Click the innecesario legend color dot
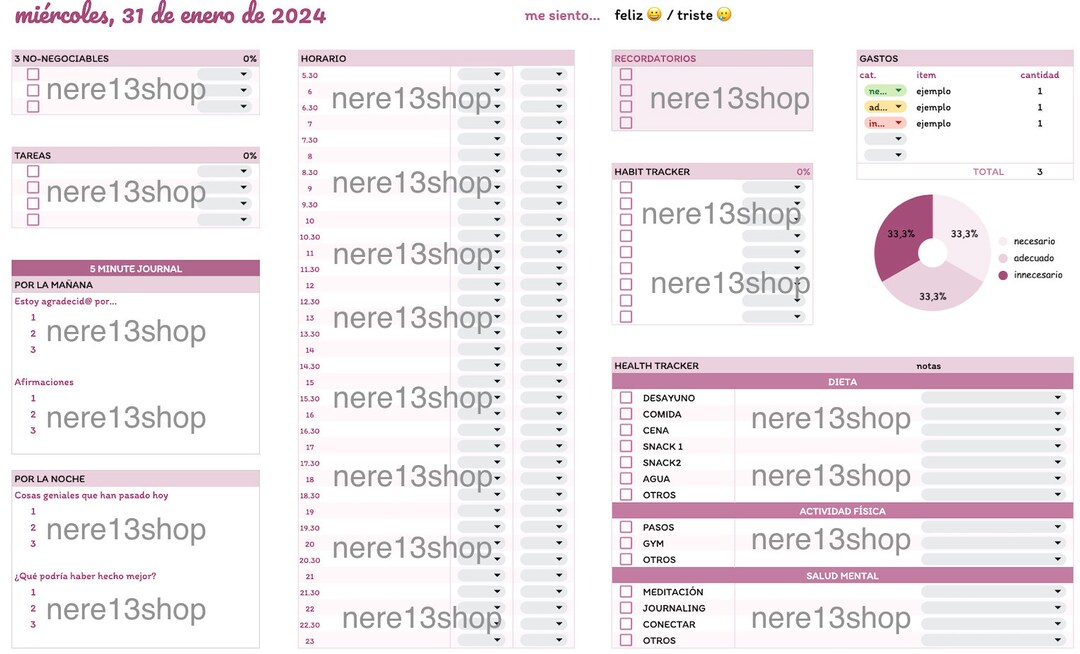Screen dimensions: 1080x654 point(1003,275)
